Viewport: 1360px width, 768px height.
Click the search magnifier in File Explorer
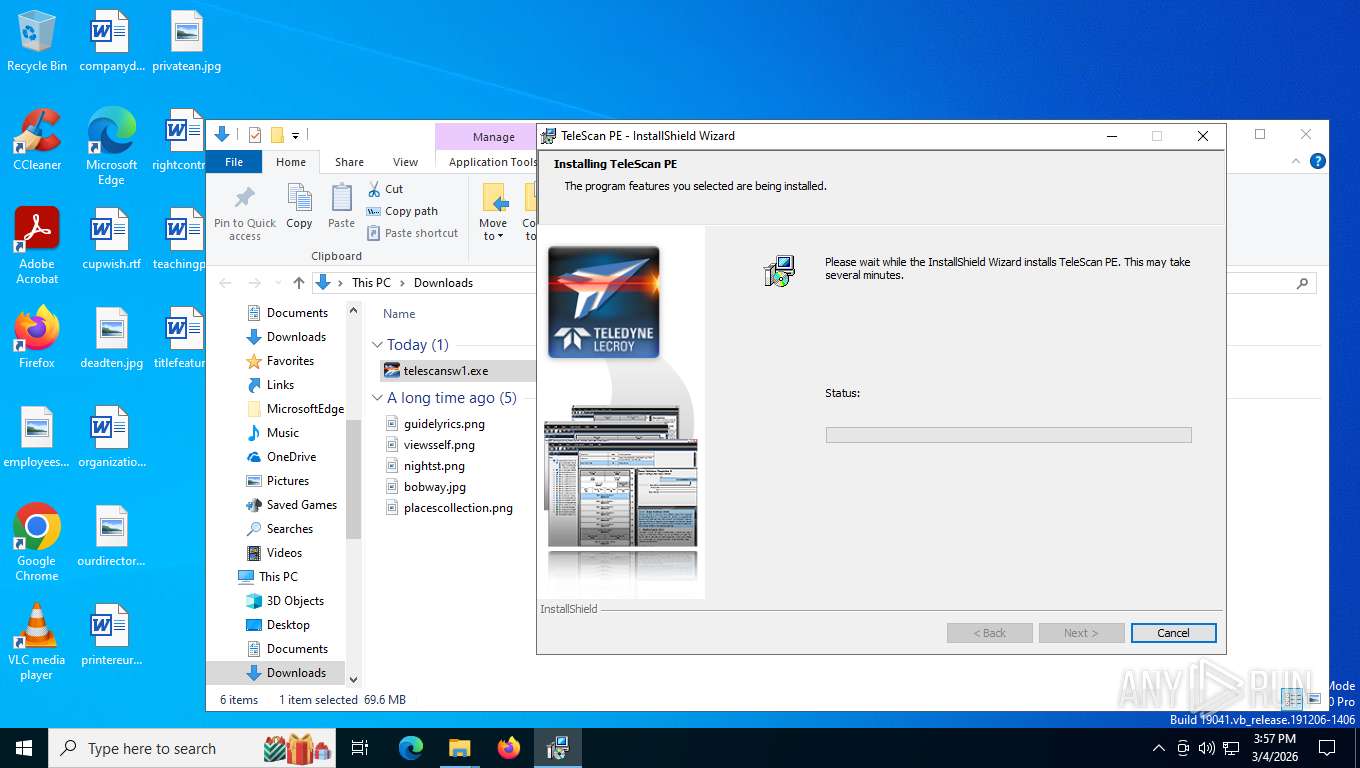click(x=1302, y=283)
